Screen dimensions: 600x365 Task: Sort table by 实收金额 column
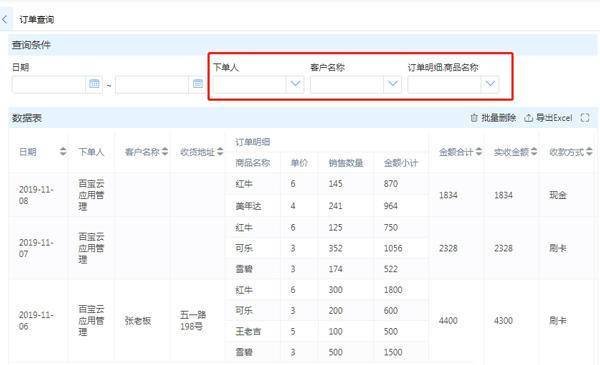(534, 152)
